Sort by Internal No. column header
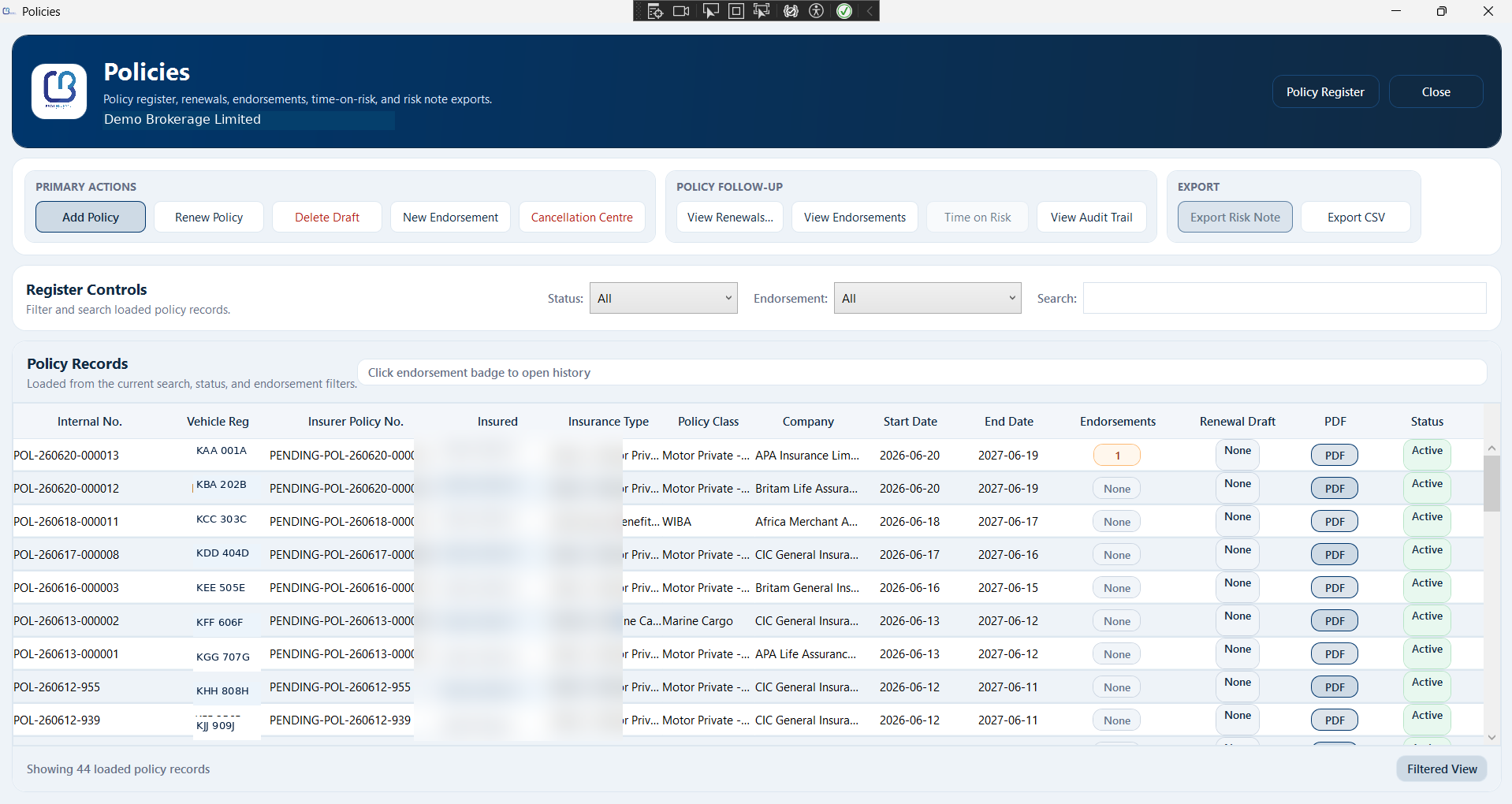 [x=90, y=422]
